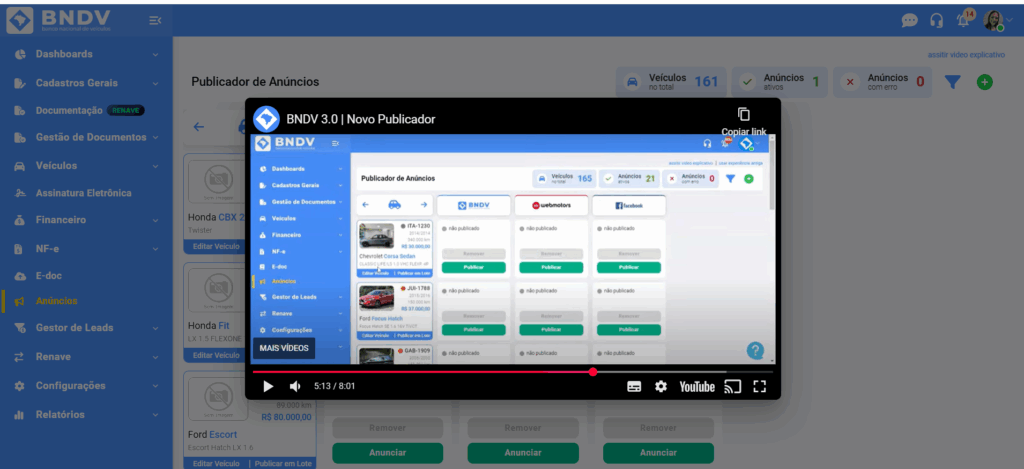
Task: Click the green add plus icon
Action: [x=985, y=82]
